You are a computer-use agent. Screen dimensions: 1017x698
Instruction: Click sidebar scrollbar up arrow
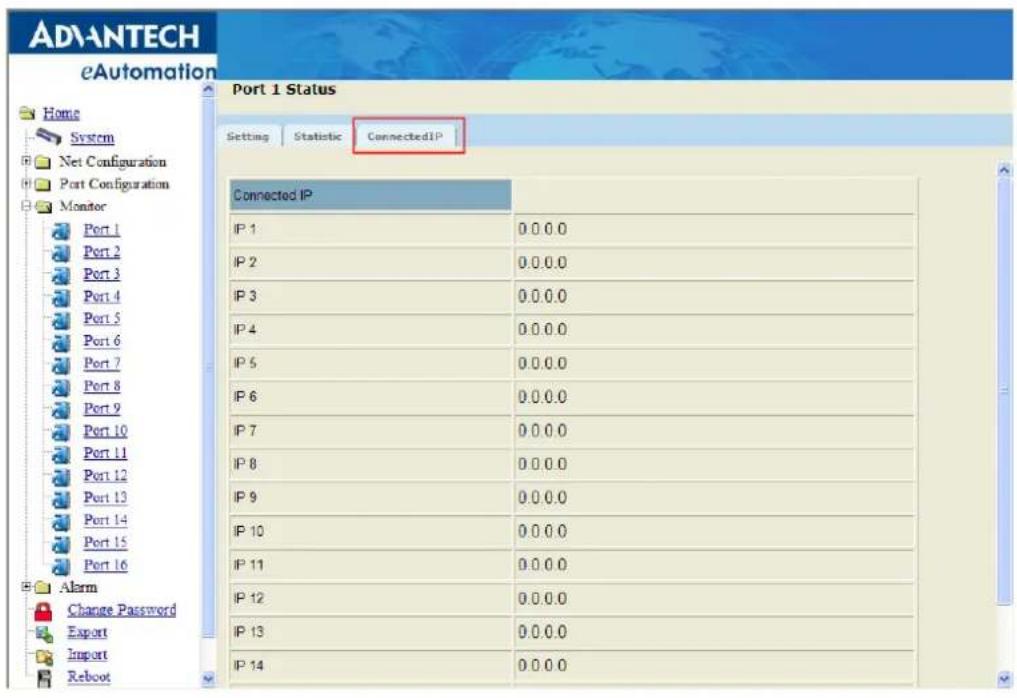(208, 90)
